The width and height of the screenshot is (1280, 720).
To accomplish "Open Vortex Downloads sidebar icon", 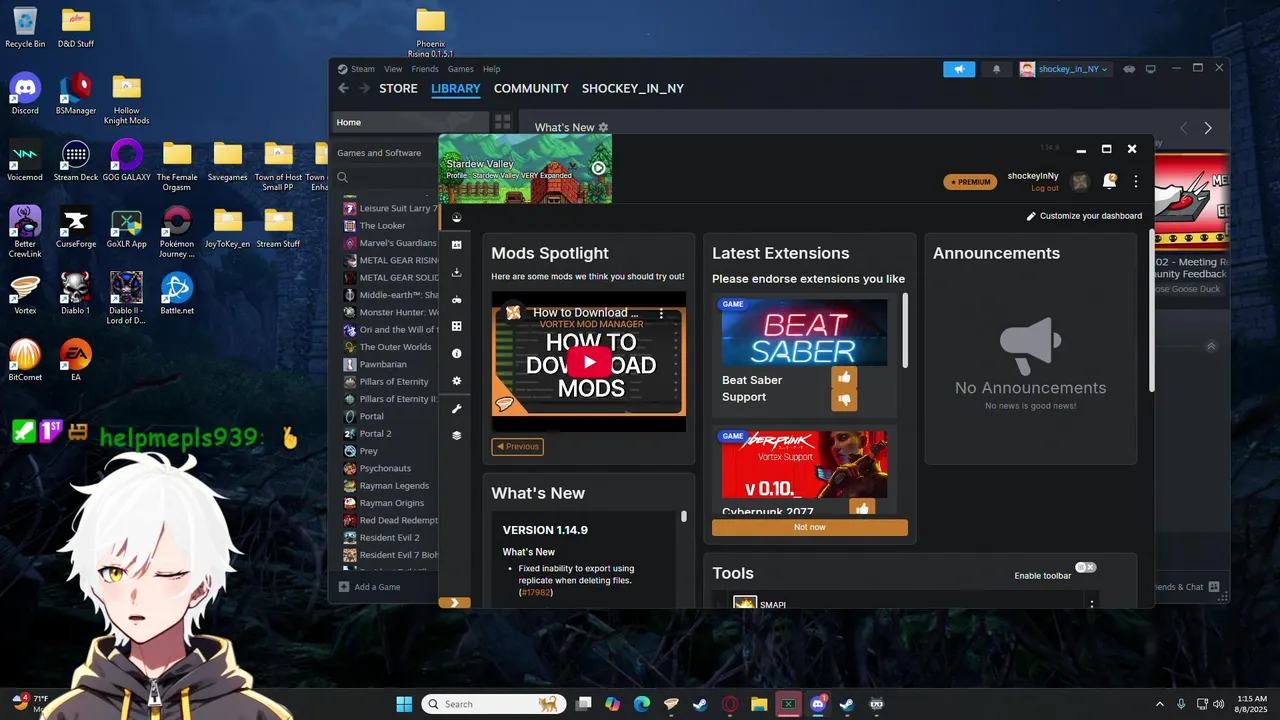I will (457, 272).
